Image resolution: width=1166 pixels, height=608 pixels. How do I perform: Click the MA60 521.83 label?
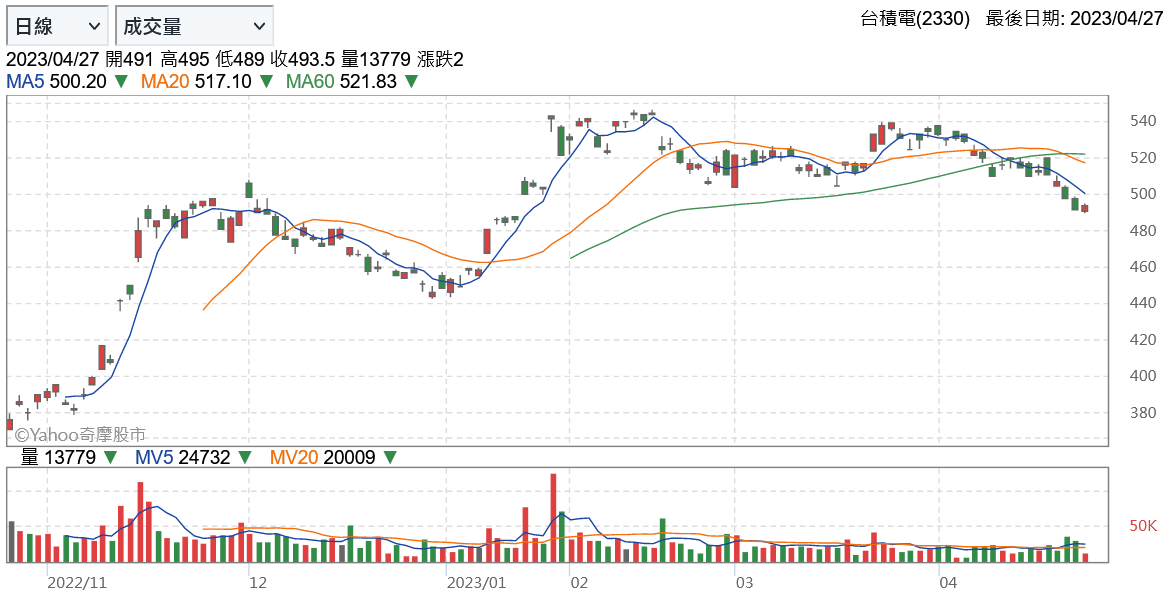341,82
